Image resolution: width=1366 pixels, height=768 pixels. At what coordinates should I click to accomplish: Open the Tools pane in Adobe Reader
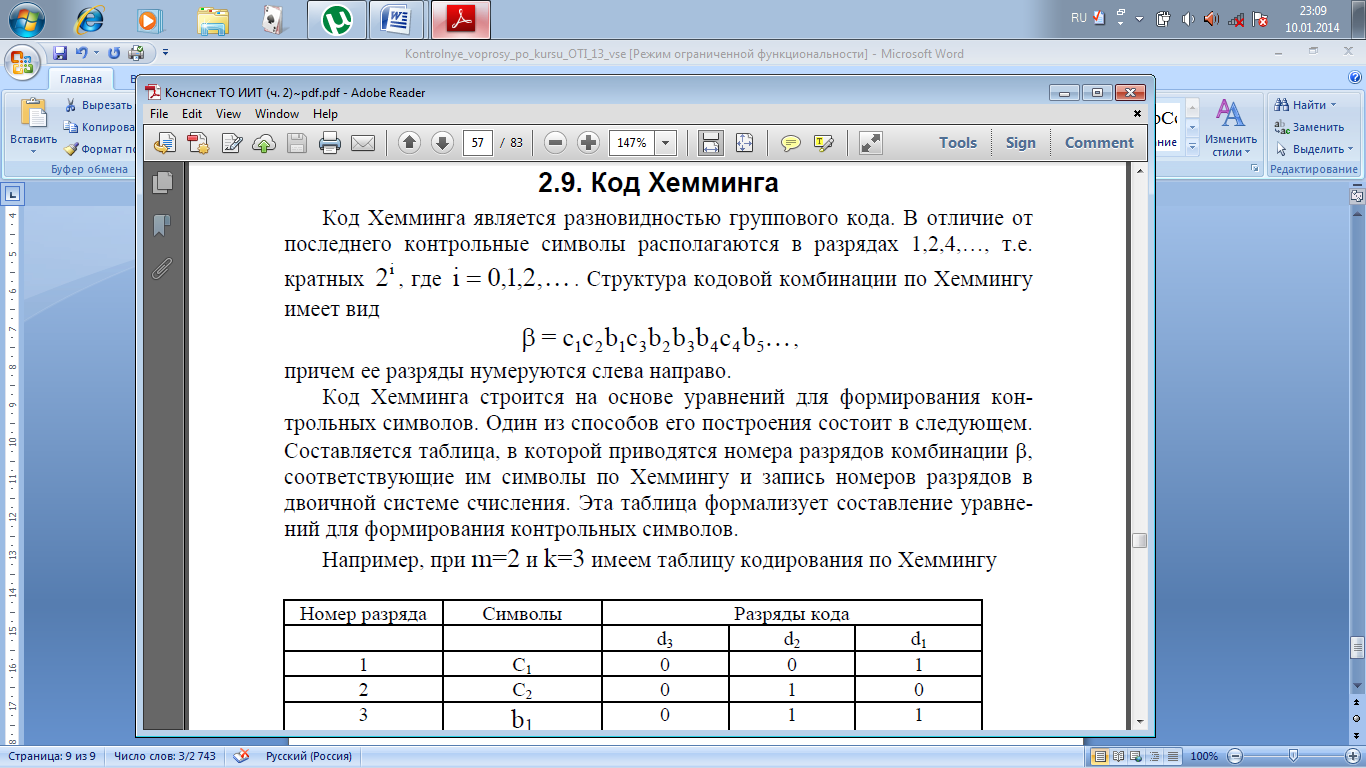pyautogui.click(x=958, y=143)
